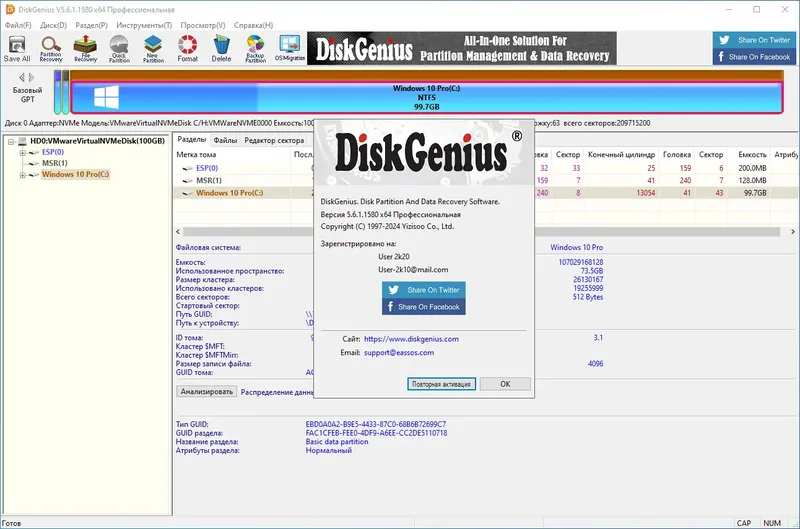Switch to the Файлы tab
Screen dimensions: 800x529
click(225, 140)
